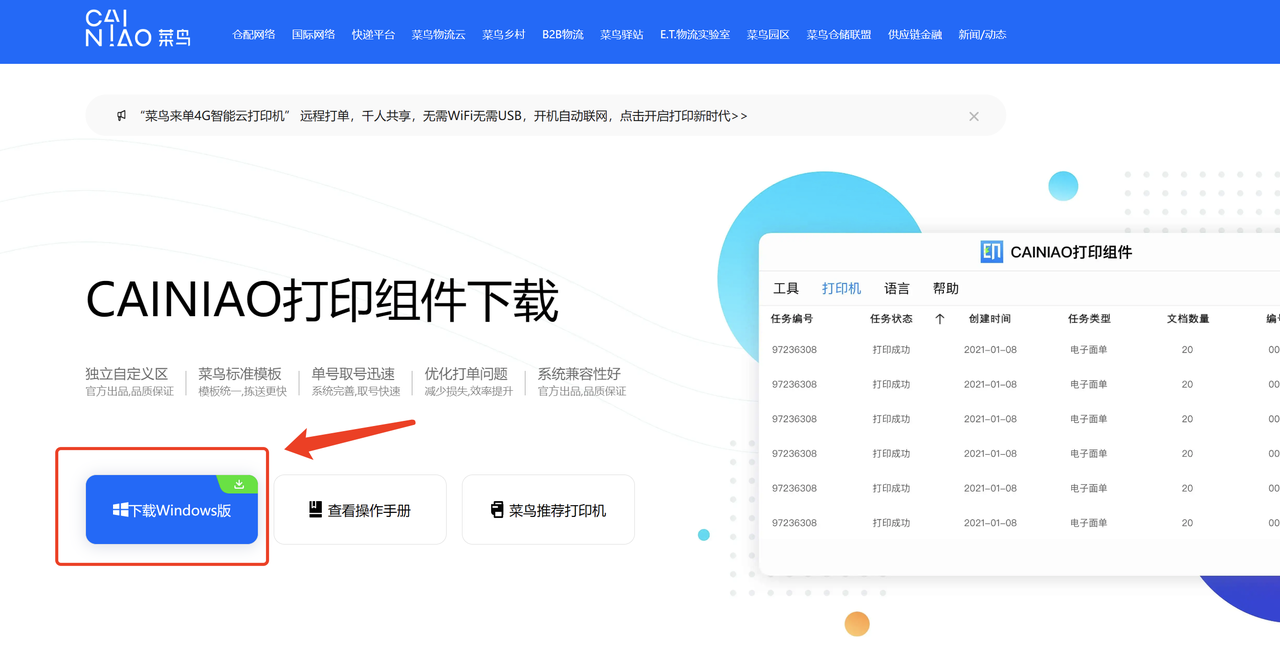Click the green download badge on Windows button
Screen dimensions: 1280x661
click(x=239, y=483)
